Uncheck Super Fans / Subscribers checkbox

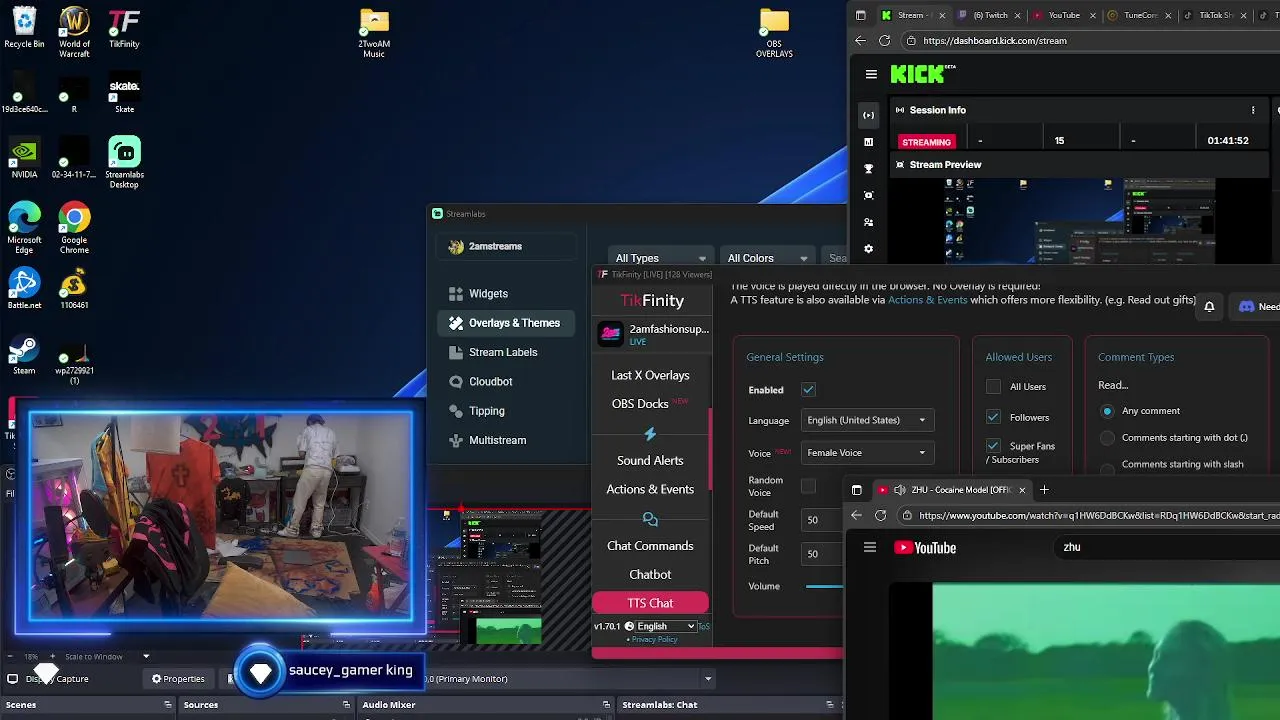coord(993,446)
